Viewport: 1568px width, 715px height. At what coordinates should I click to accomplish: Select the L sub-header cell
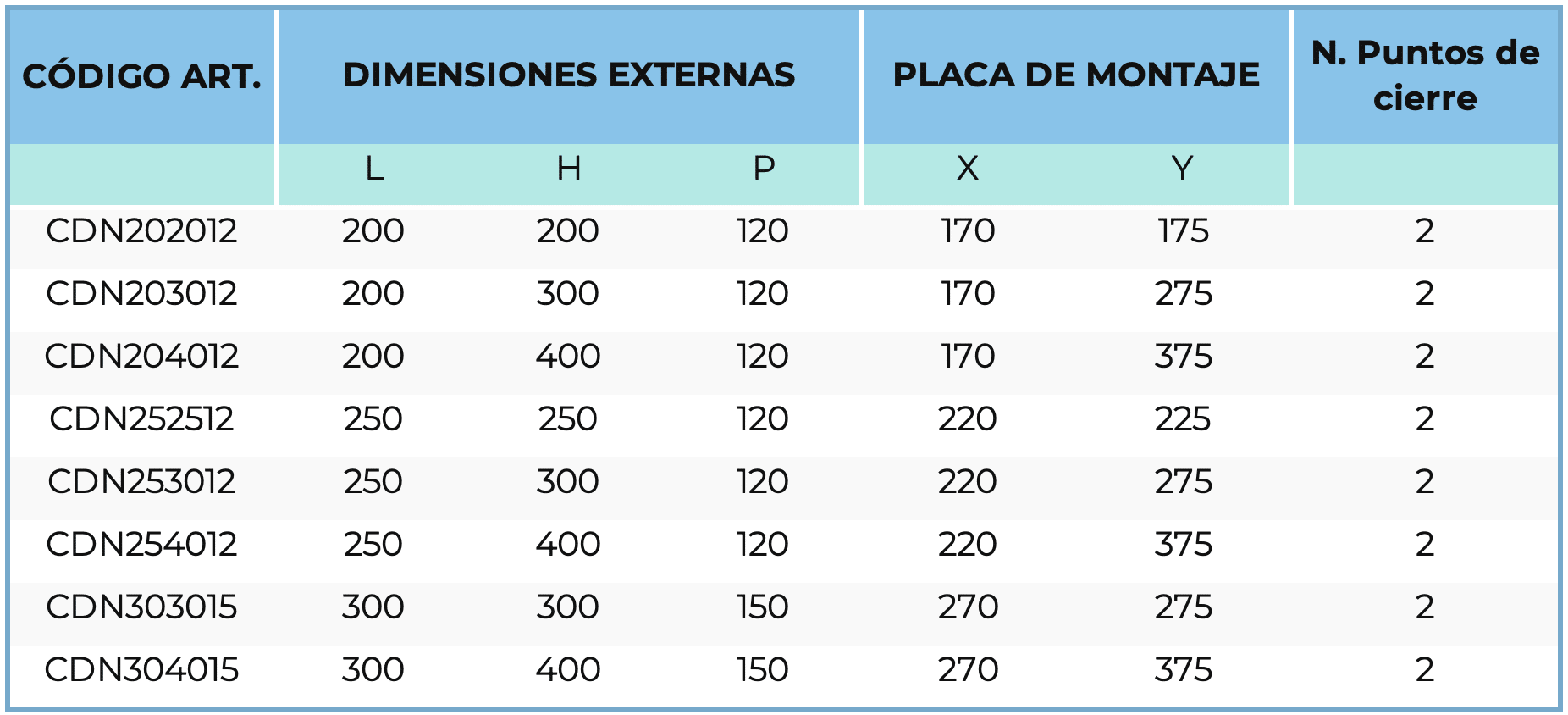click(x=374, y=169)
